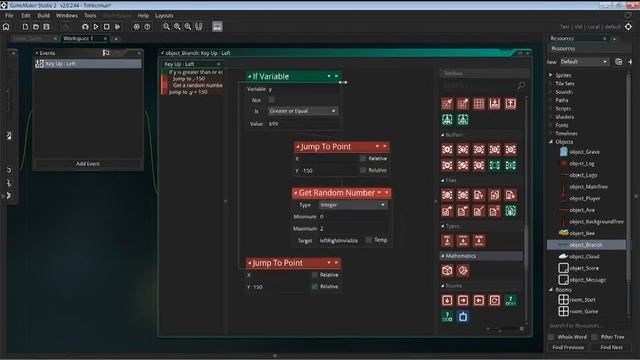
Task: Pick Go To Next Room right-arrow action
Action: pos(463,300)
